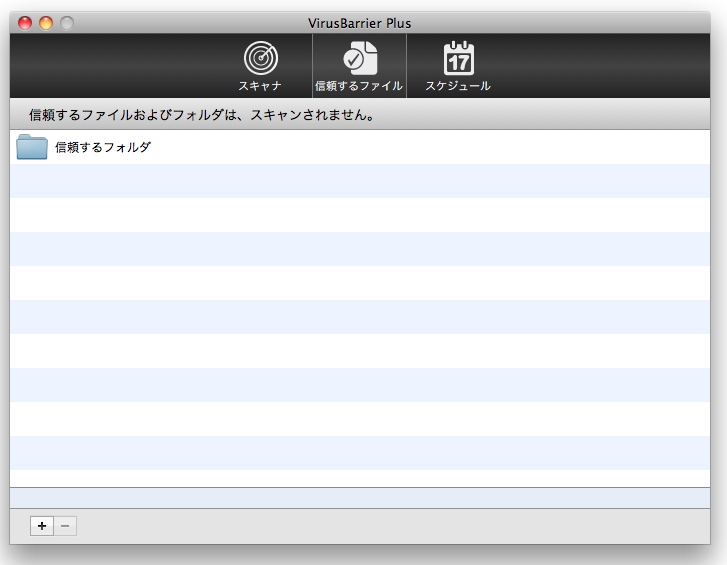Add a trusted folder with plus button
The height and width of the screenshot is (565, 727).
point(42,526)
